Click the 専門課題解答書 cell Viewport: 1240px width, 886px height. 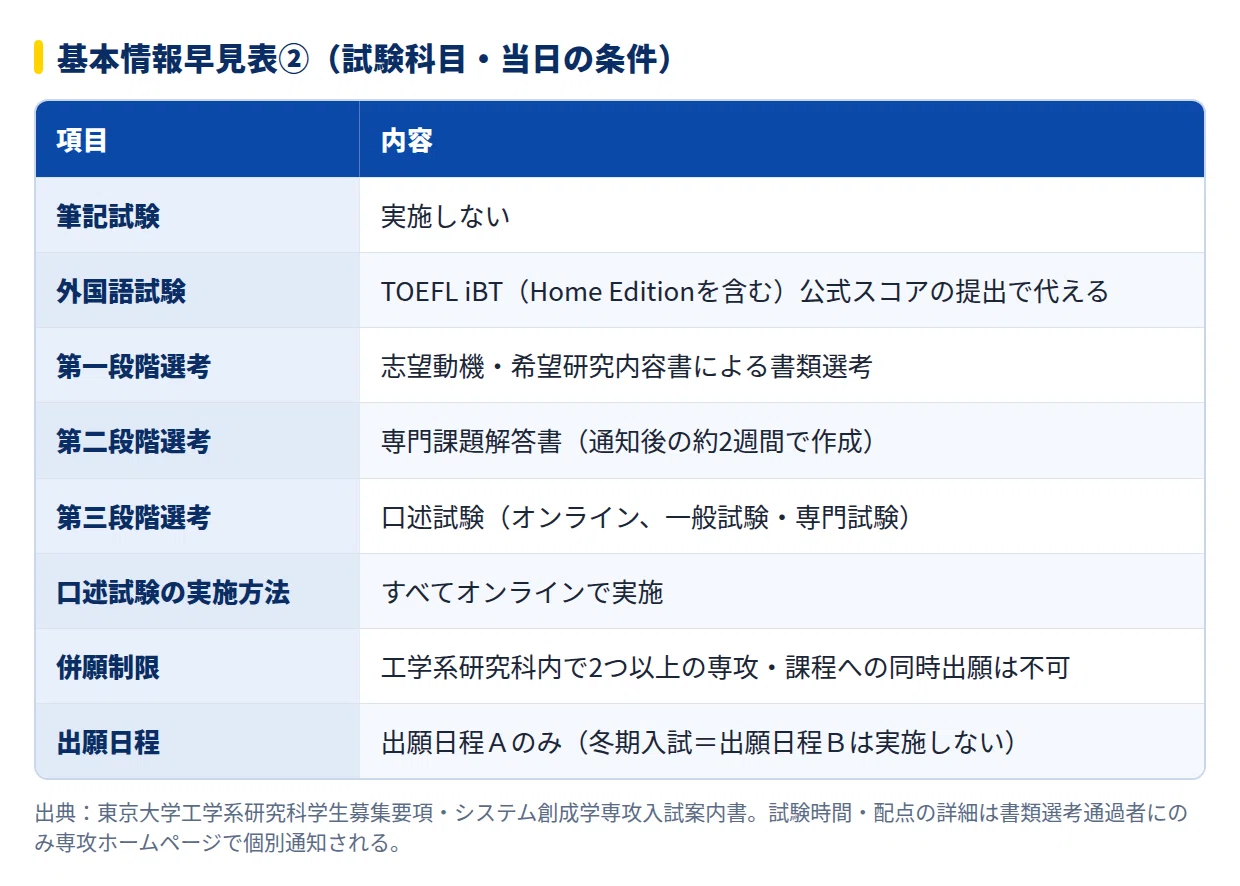pyautogui.click(x=782, y=441)
